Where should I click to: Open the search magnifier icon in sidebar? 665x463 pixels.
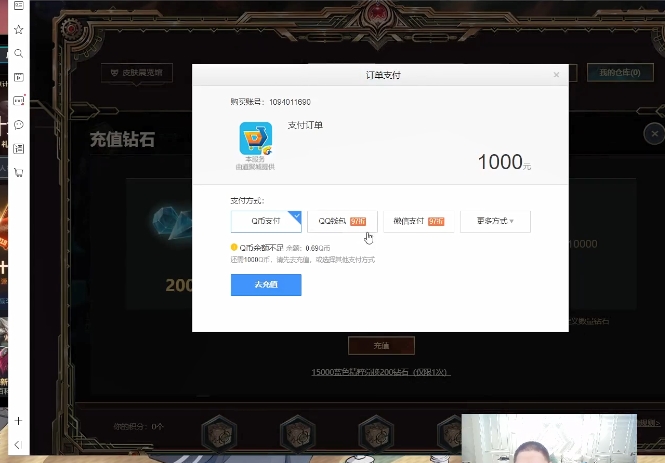pyautogui.click(x=18, y=53)
